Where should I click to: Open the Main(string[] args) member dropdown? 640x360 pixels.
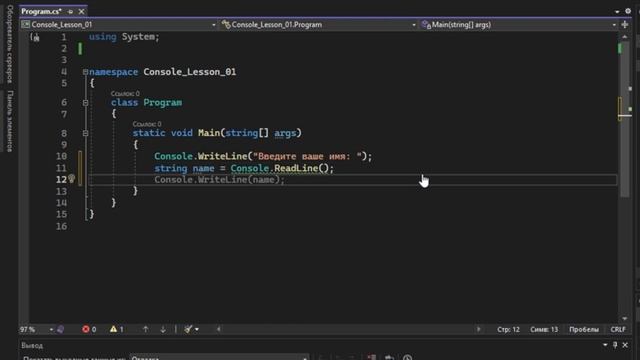(x=518, y=24)
